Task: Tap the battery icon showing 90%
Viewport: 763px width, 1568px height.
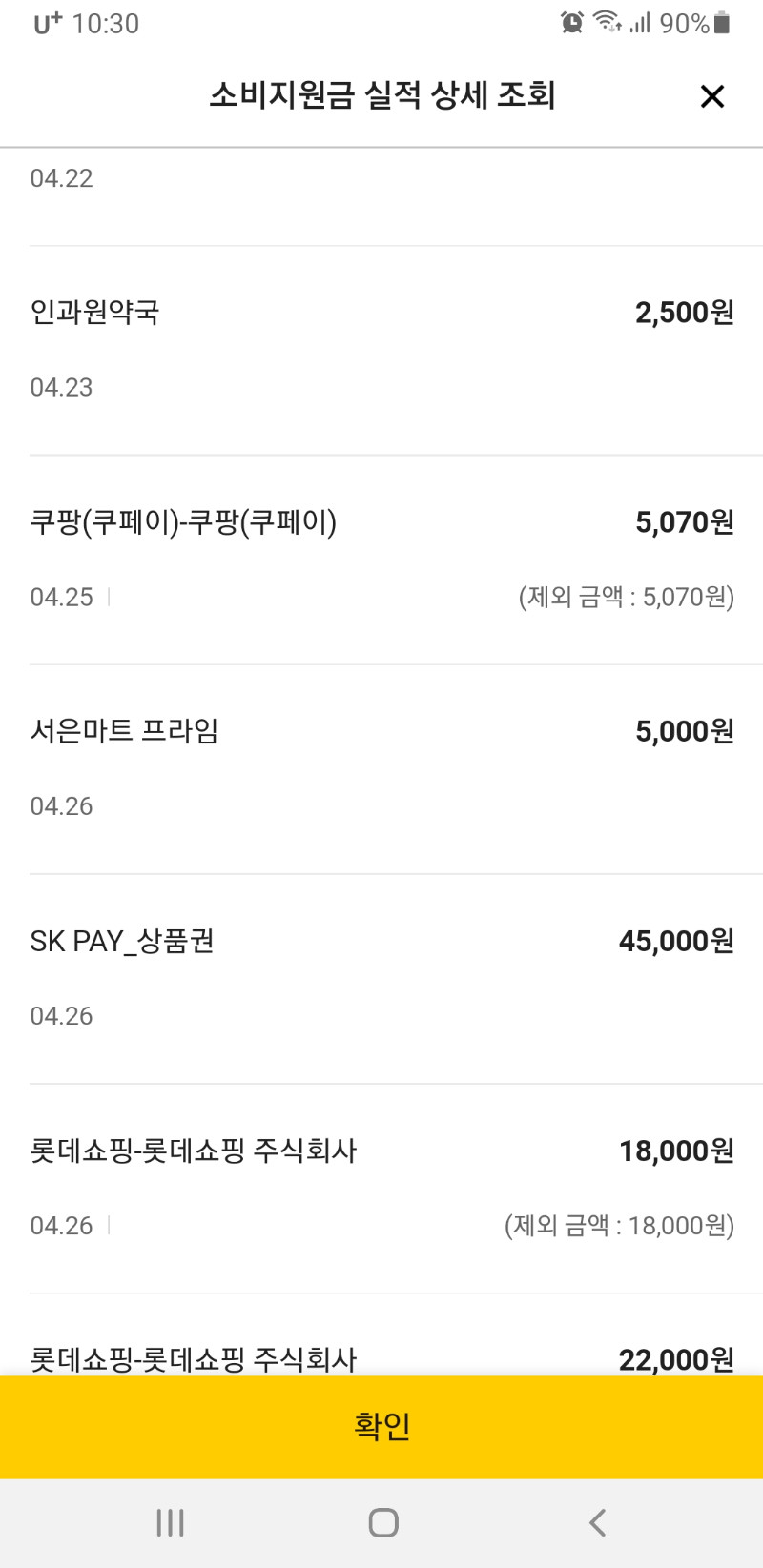Action: 722,23
